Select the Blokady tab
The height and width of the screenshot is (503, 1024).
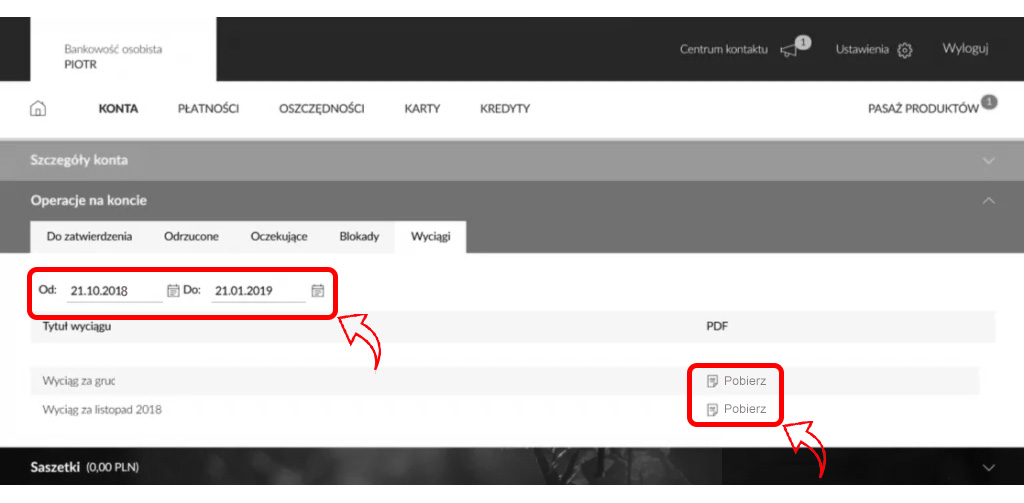pos(359,237)
